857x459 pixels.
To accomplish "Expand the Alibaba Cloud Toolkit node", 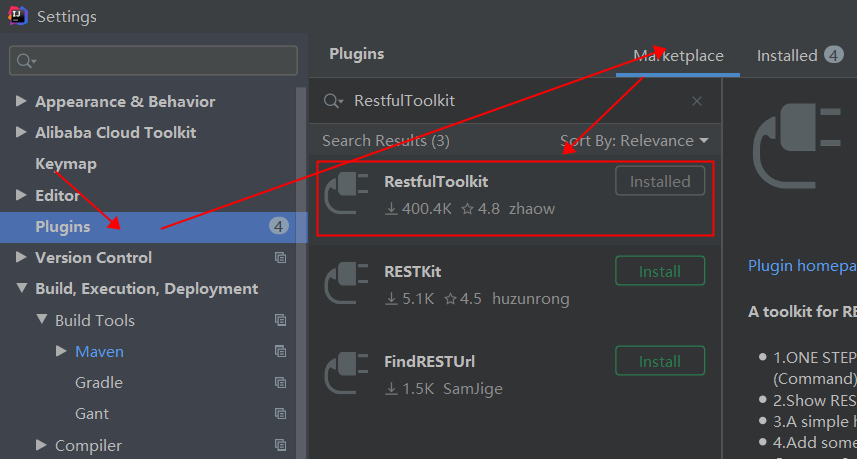I will tap(21, 132).
